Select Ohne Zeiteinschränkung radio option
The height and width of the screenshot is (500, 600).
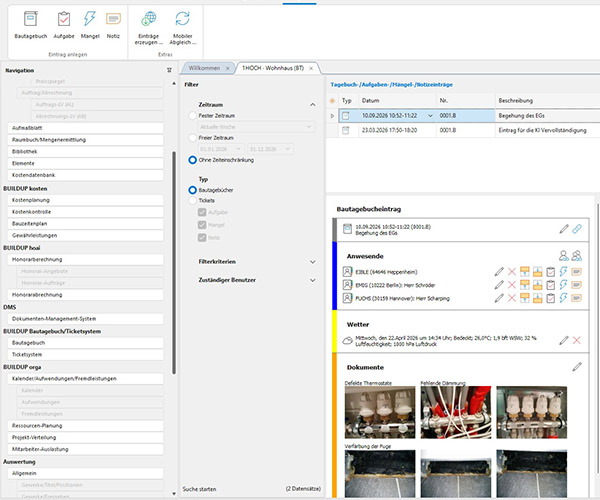pyautogui.click(x=192, y=160)
